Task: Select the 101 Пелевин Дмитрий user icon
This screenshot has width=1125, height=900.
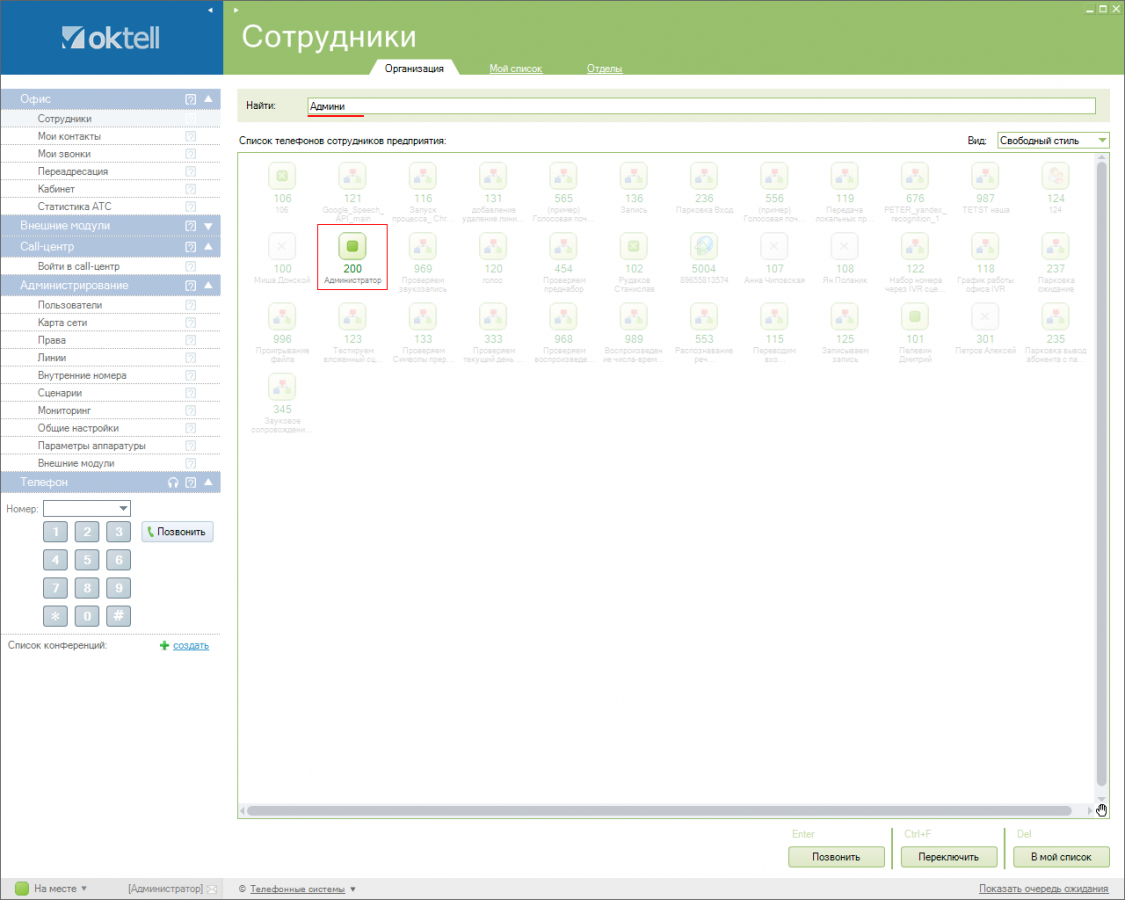Action: 915,318
